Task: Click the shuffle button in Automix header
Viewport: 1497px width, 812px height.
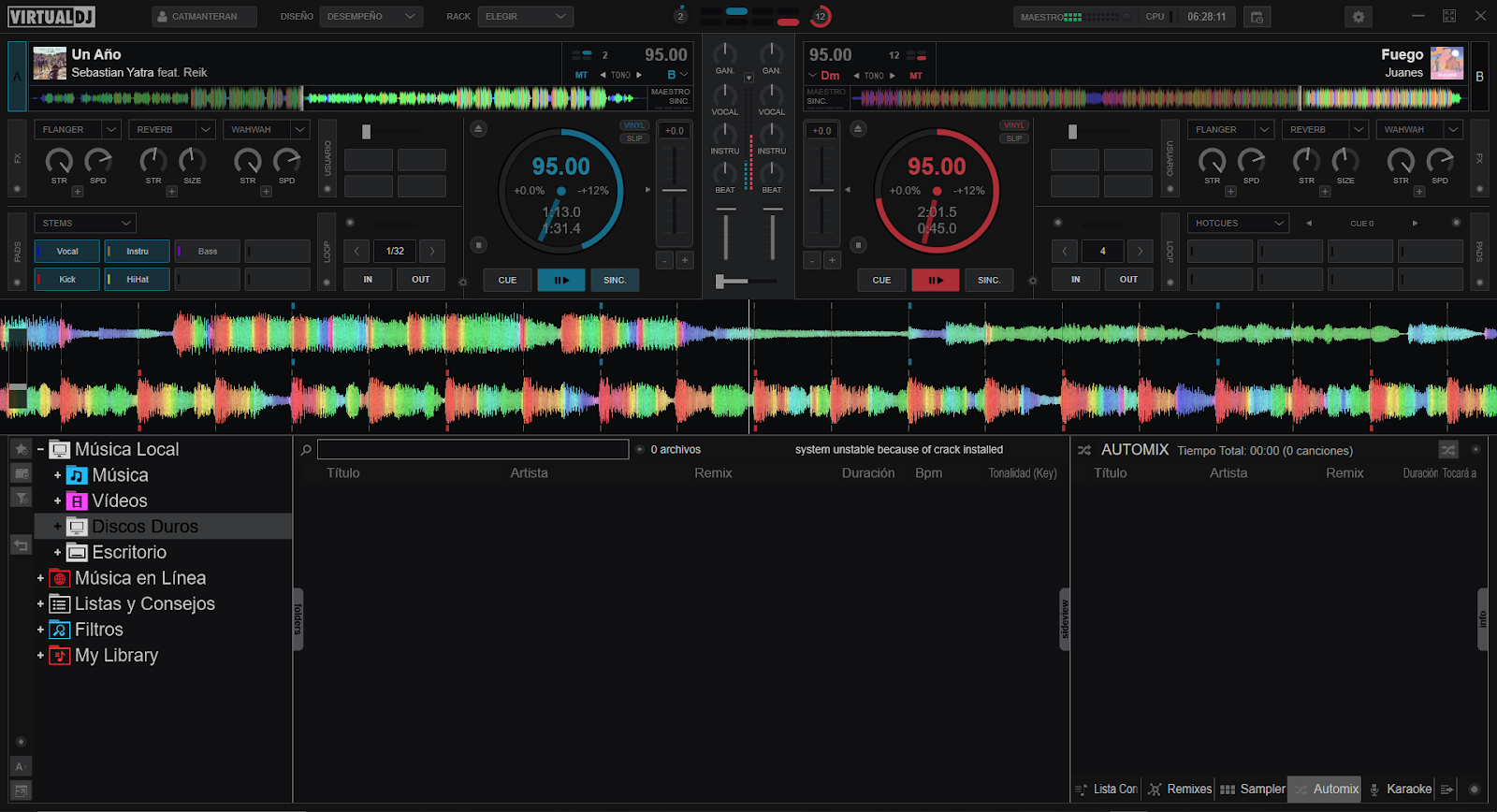Action: 1448,450
